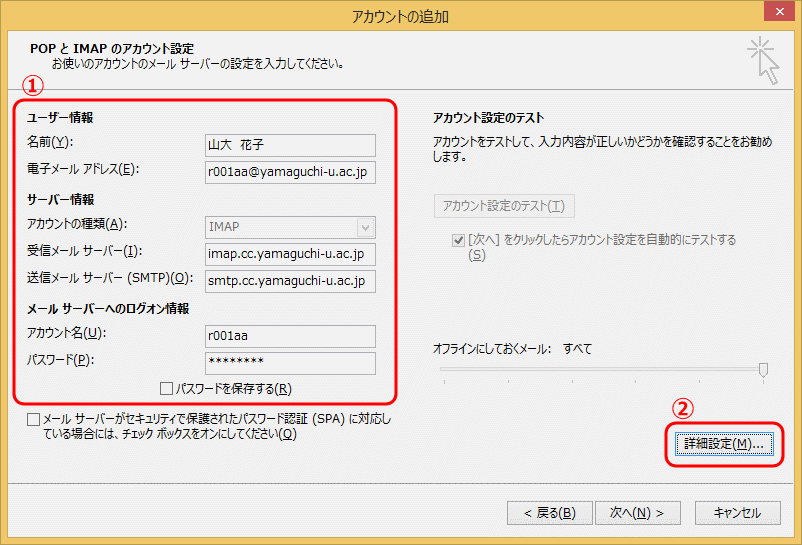
Task: Click the 受信メール サーバー field
Action: coord(290,254)
